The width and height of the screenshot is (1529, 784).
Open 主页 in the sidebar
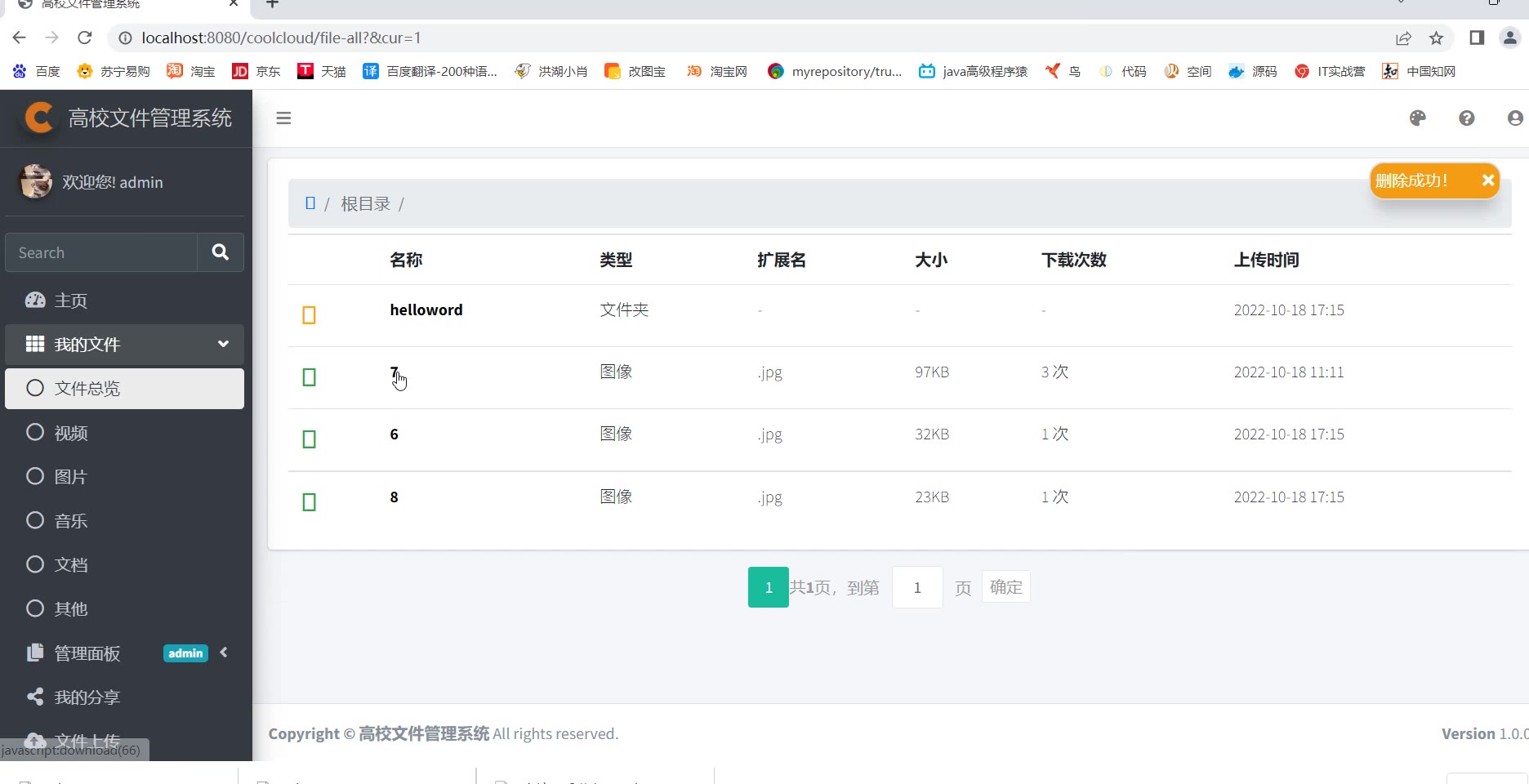pos(71,301)
